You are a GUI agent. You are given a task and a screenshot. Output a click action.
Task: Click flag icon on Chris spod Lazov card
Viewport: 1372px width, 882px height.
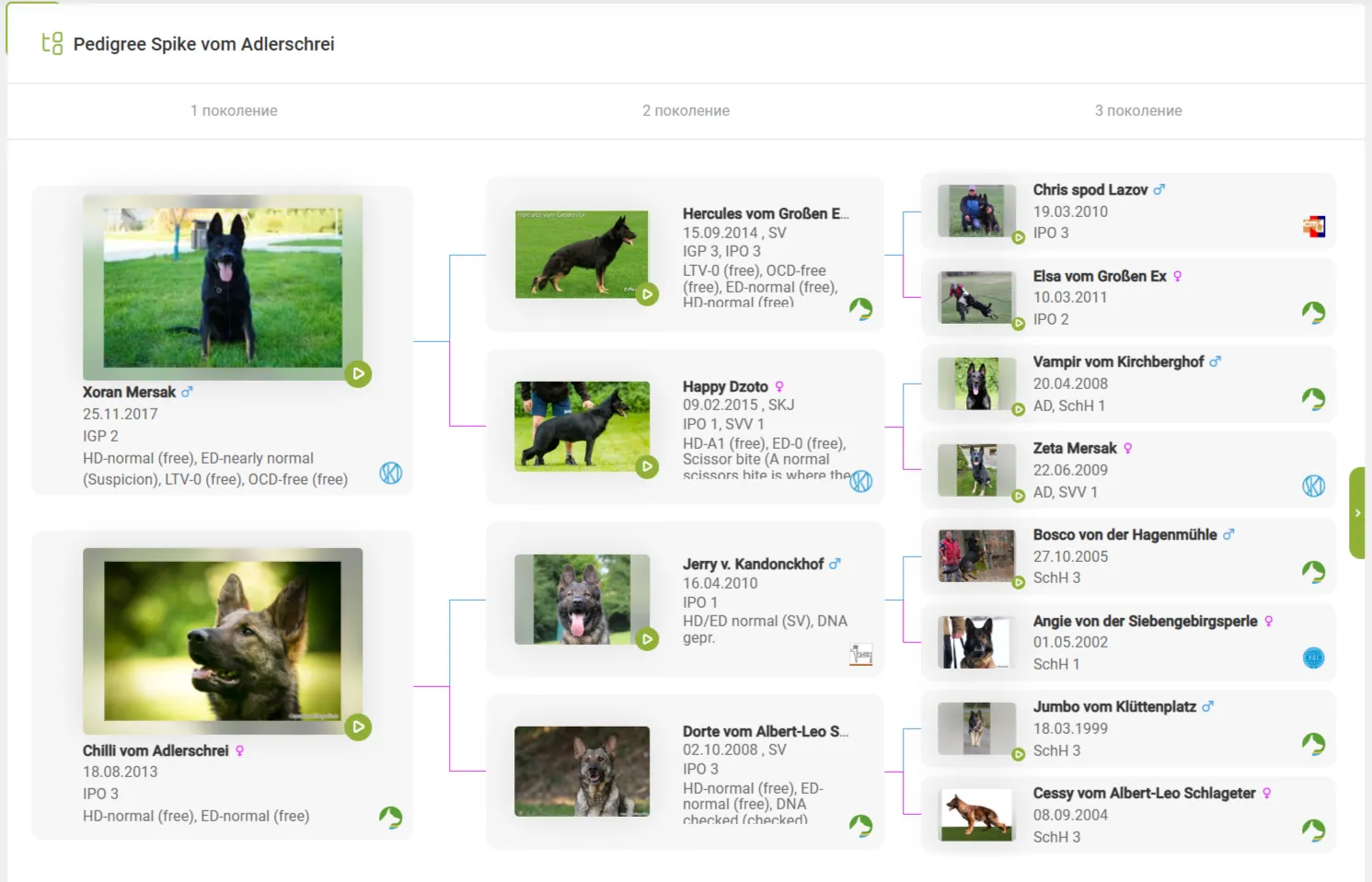[1313, 226]
